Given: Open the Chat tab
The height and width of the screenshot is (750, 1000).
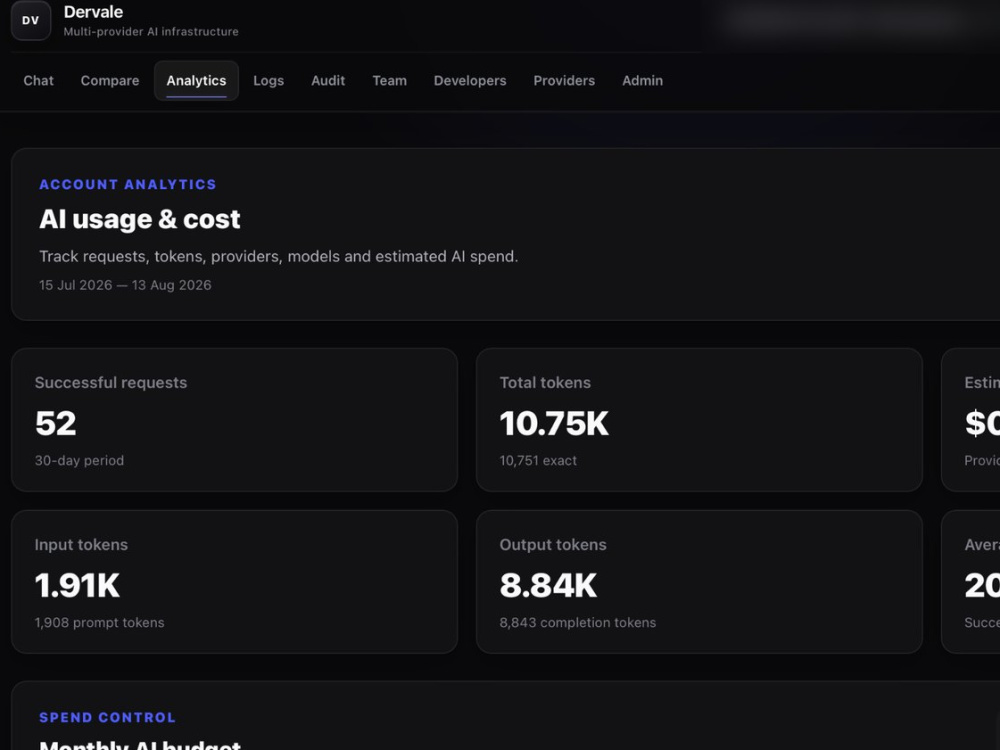Looking at the screenshot, I should pyautogui.click(x=38, y=80).
